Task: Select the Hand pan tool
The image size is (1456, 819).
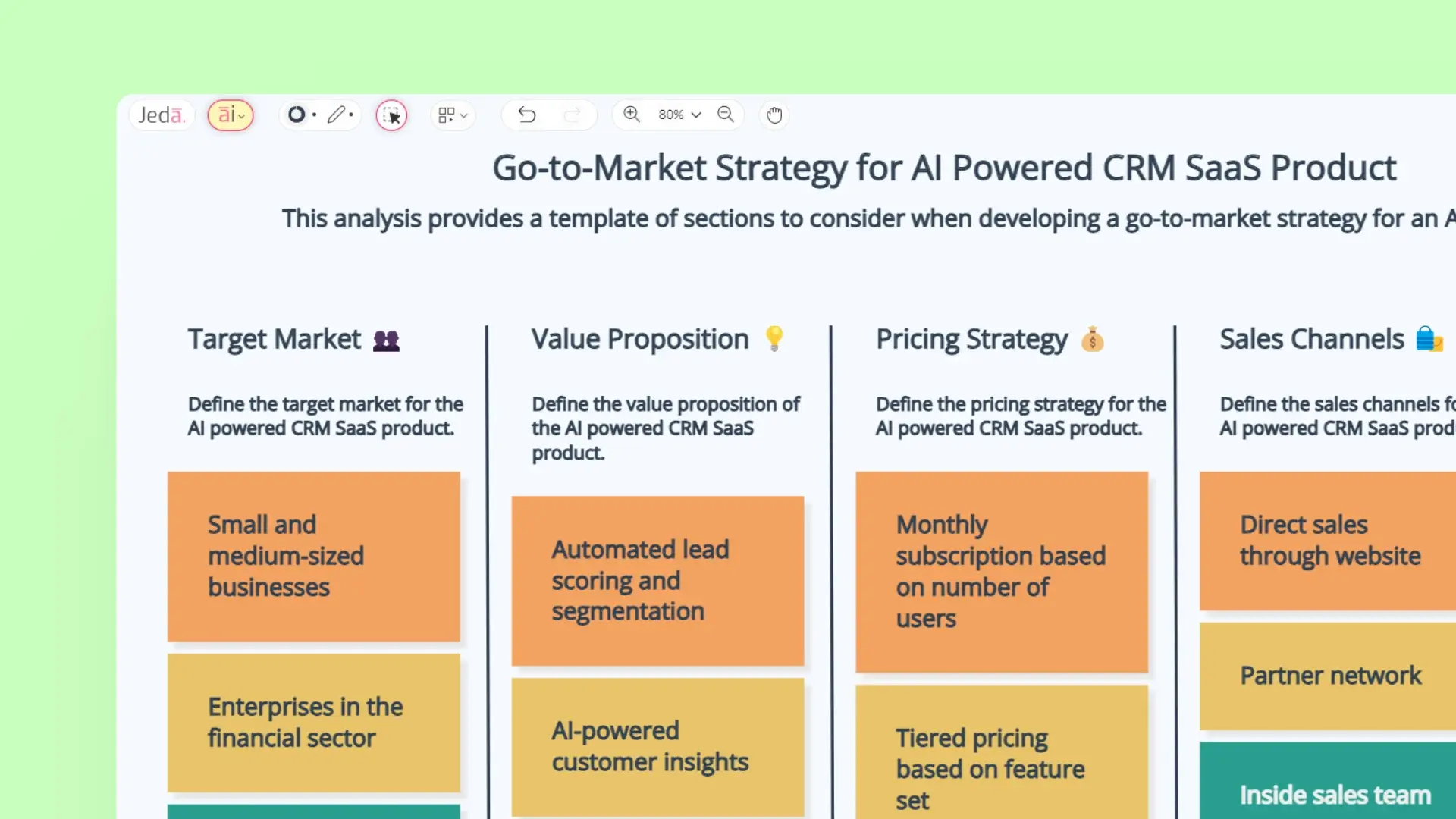Action: click(x=774, y=115)
